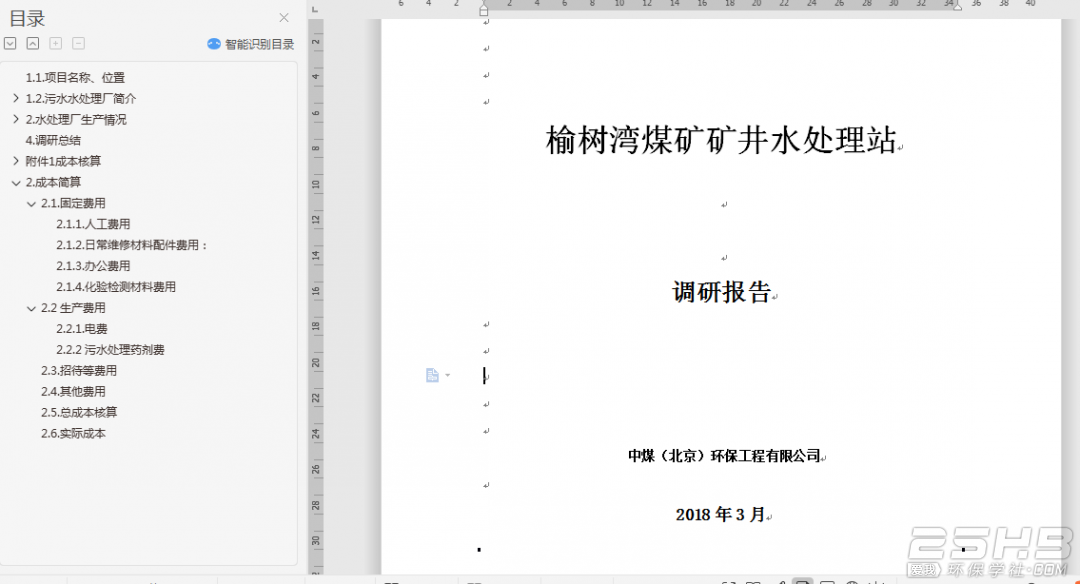The image size is (1080, 584).
Task: Open 2.1.4.化验检测材料费用 section
Action: 116,286
